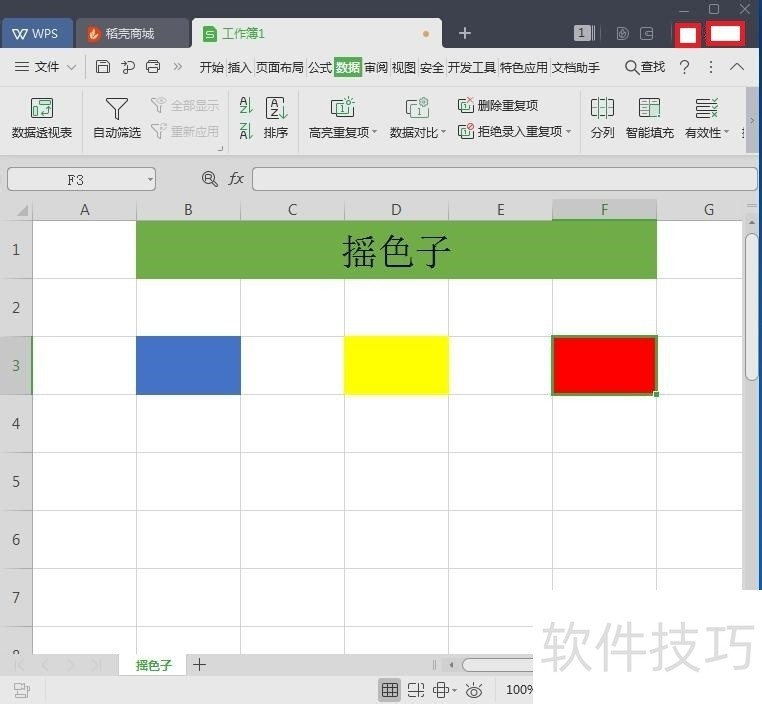The width and height of the screenshot is (762, 704).
Task: Sort descending with the Z-A icon
Action: [x=246, y=131]
